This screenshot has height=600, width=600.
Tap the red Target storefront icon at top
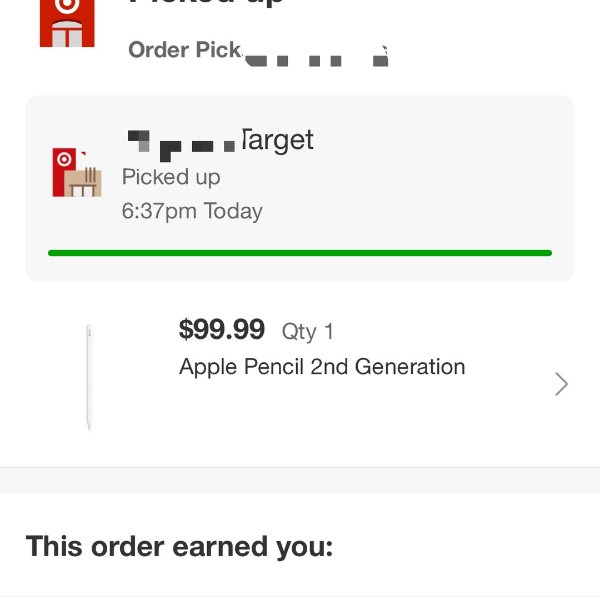point(67,23)
